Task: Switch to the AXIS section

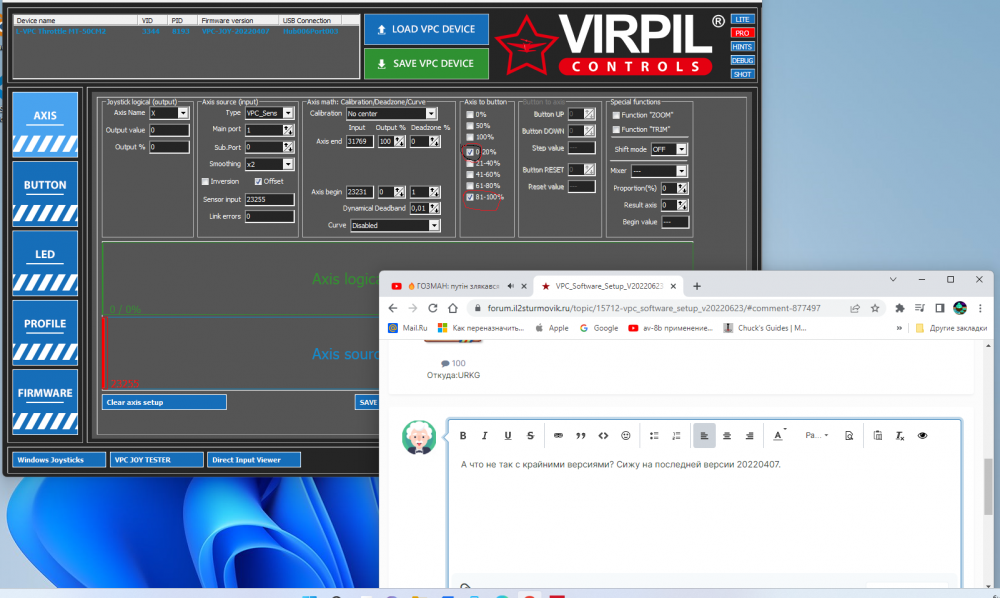Action: (x=45, y=124)
